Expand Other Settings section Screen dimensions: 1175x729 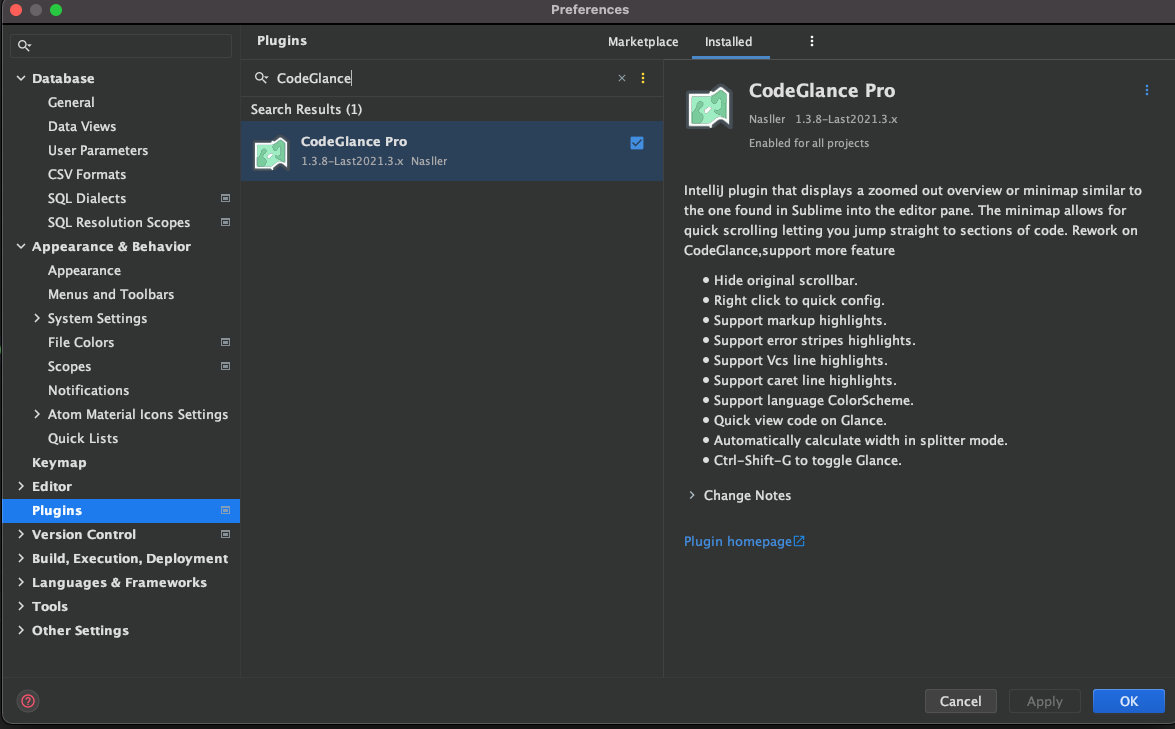click(x=21, y=629)
